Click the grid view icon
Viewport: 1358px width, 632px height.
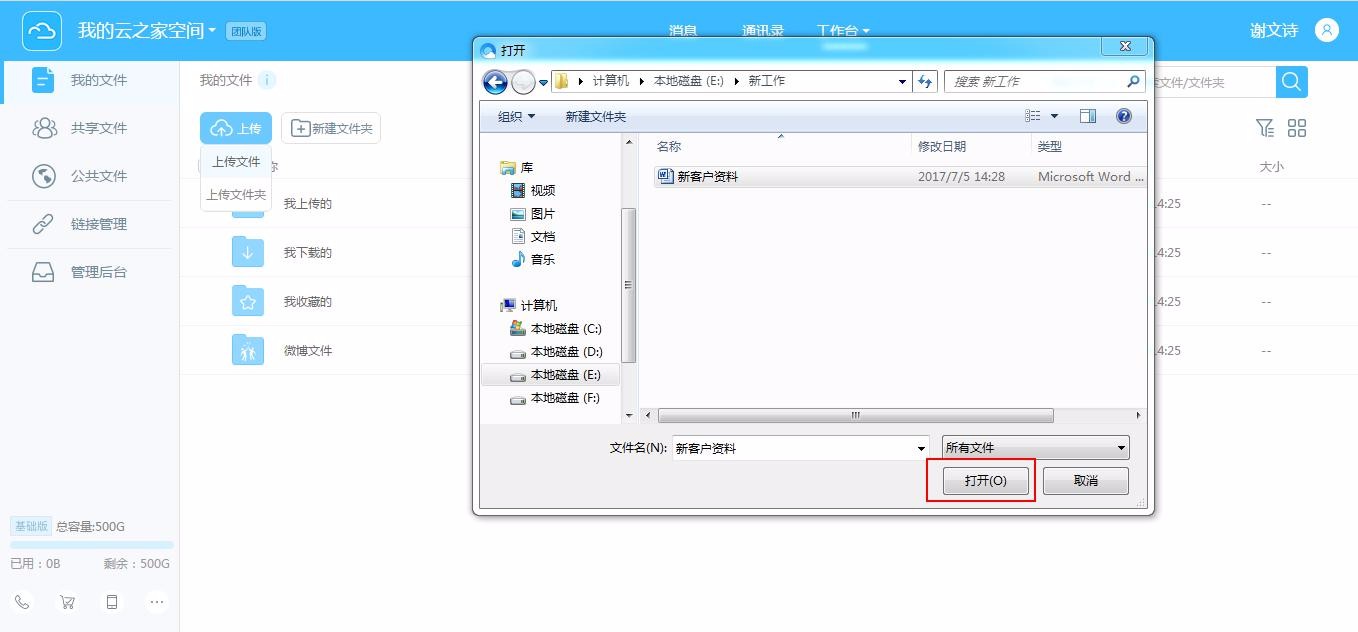point(1297,128)
